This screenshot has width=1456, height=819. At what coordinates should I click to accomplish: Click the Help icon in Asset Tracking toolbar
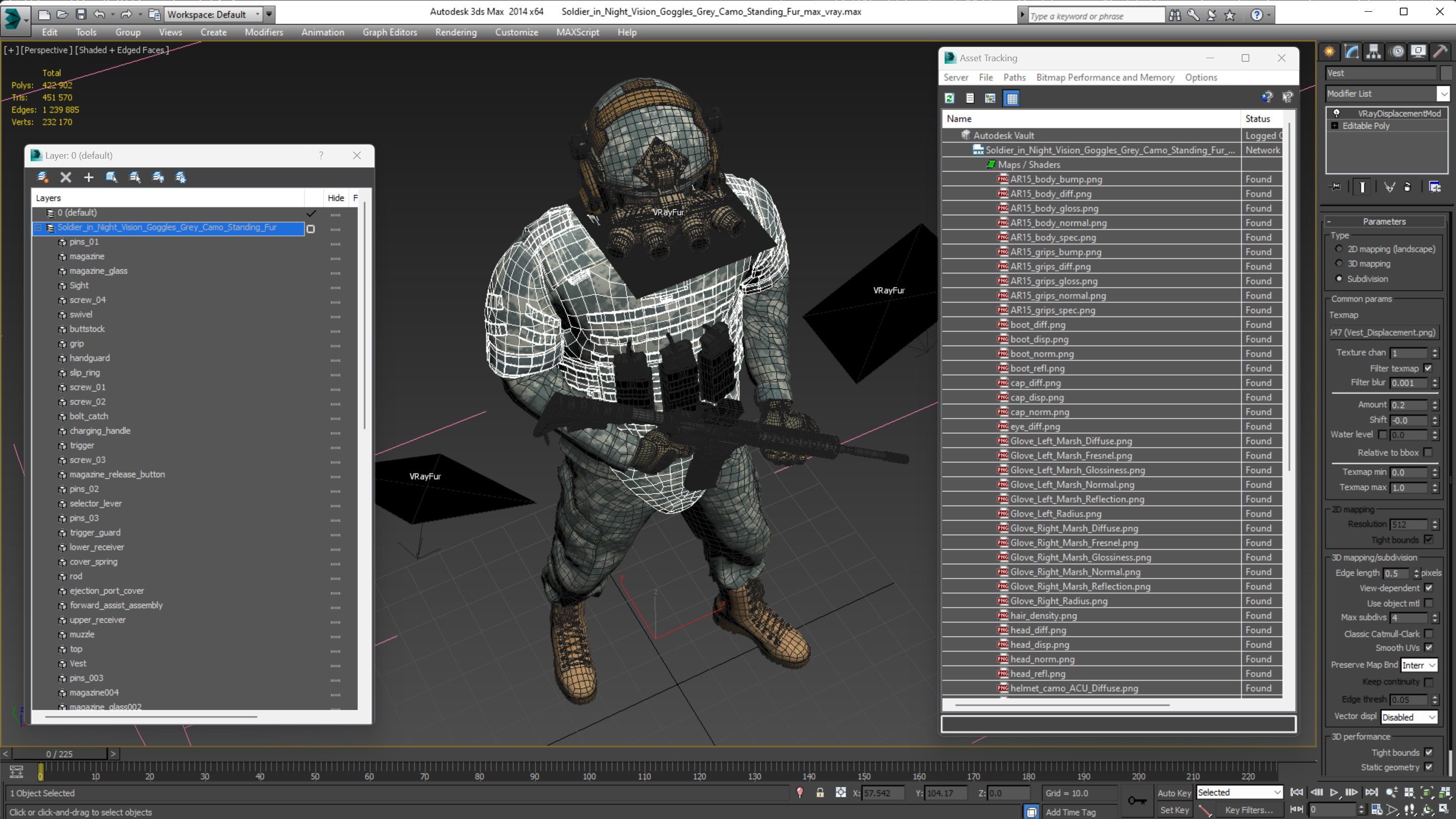1267,97
